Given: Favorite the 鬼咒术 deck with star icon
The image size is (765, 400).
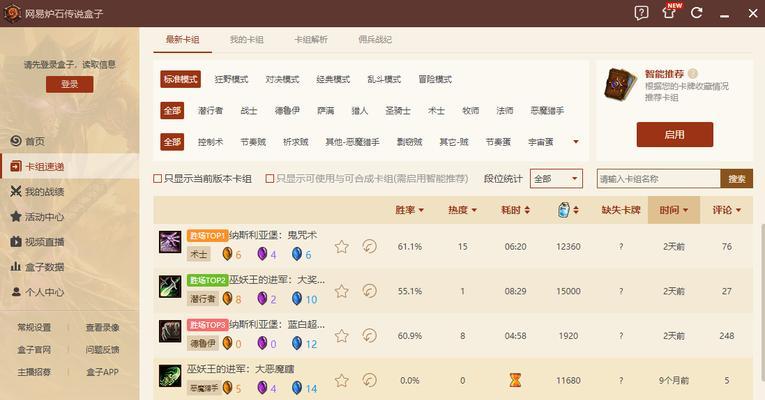Looking at the screenshot, I should pyautogui.click(x=342, y=247).
